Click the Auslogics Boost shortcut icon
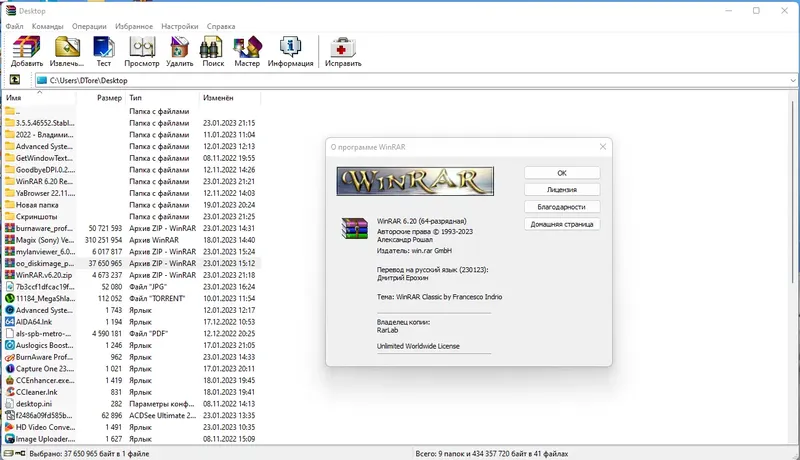800x460 pixels. [10, 345]
